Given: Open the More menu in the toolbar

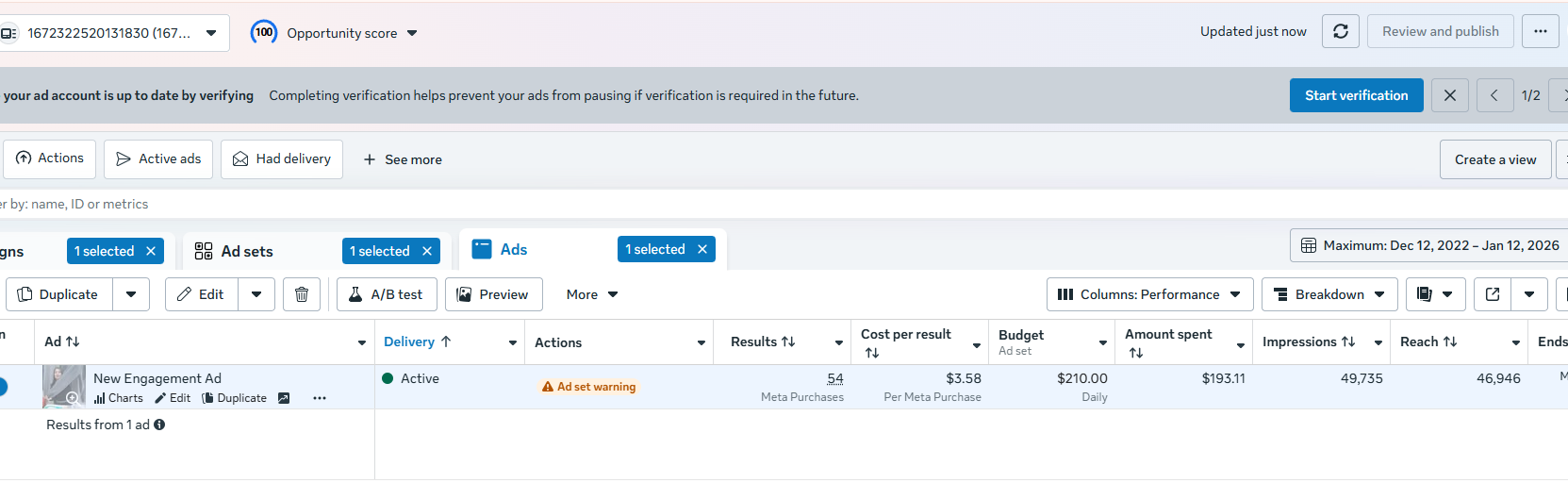Looking at the screenshot, I should (x=592, y=294).
